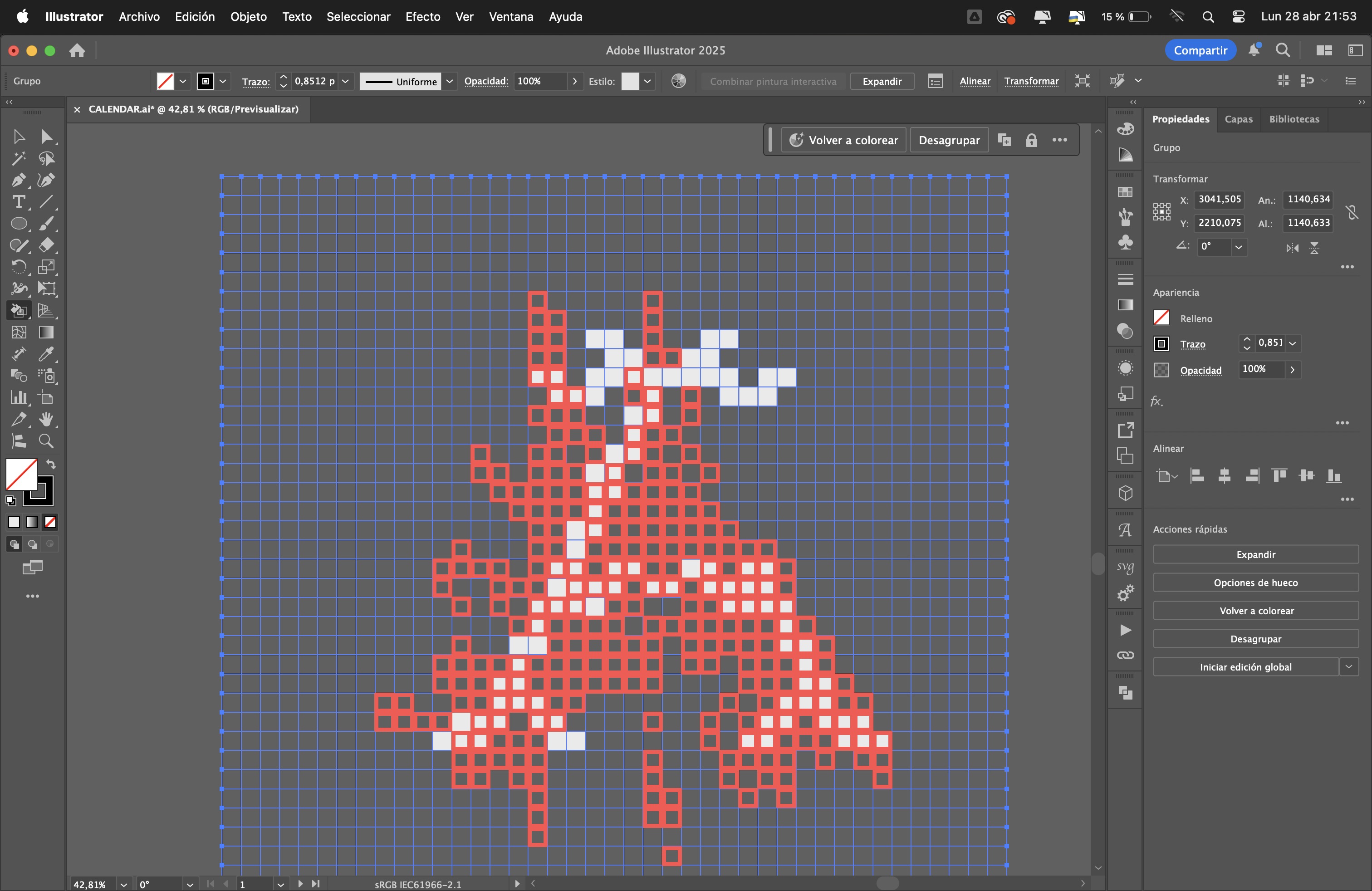Select the Selection tool arrow

pos(19,137)
